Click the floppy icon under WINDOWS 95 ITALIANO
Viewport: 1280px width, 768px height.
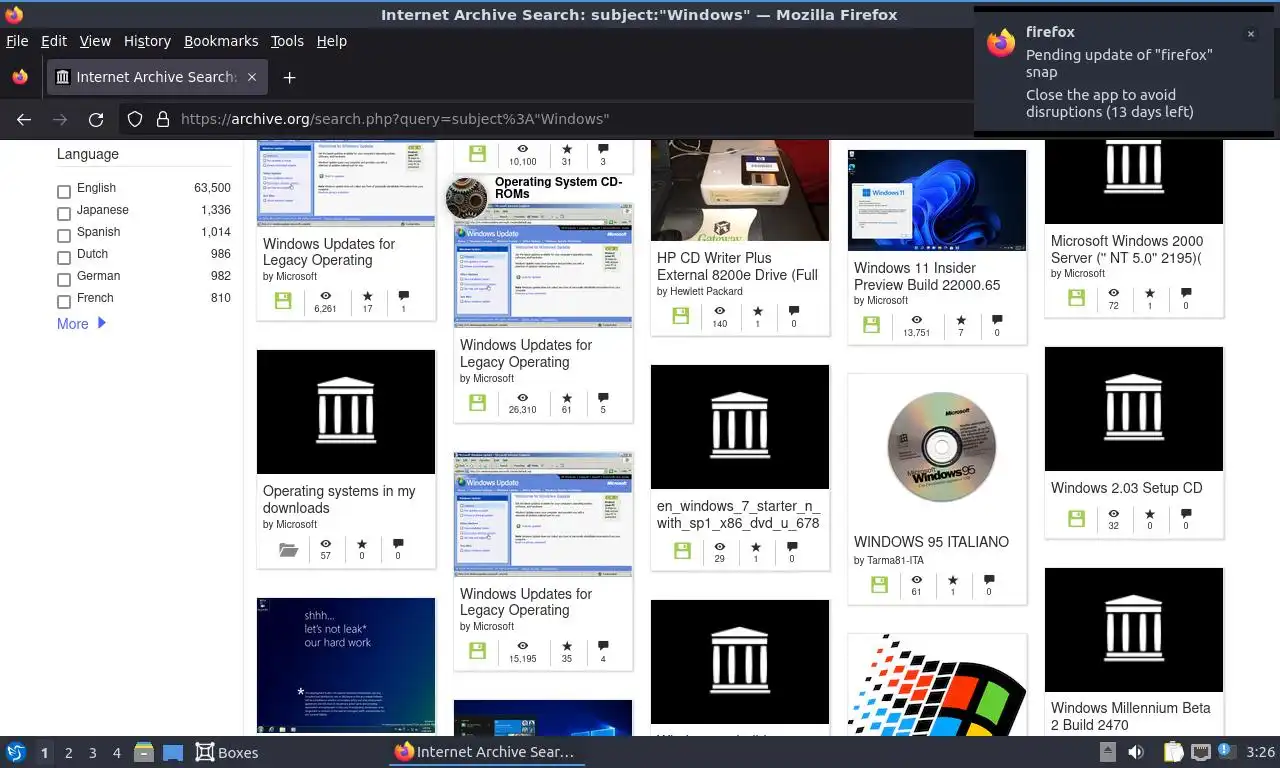click(879, 585)
